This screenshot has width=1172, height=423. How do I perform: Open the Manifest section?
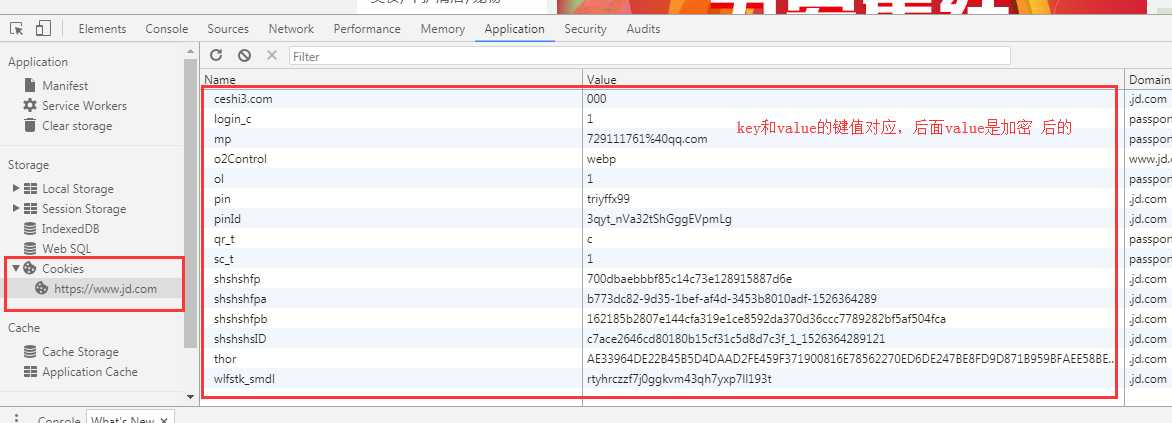click(65, 86)
